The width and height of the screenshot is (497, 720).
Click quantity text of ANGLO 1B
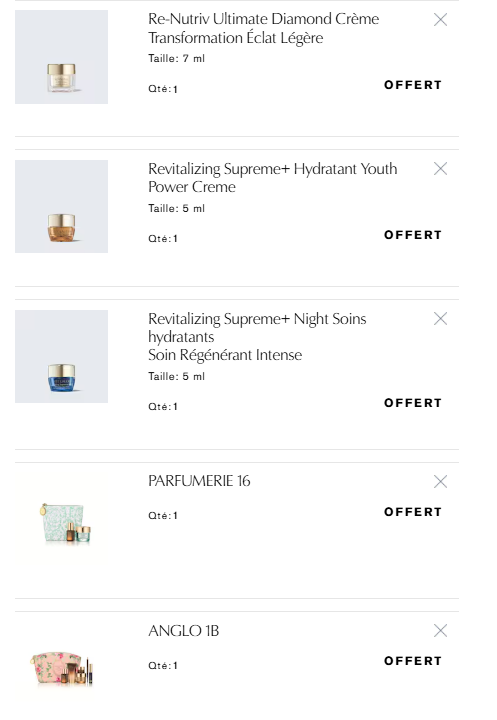click(x=163, y=665)
